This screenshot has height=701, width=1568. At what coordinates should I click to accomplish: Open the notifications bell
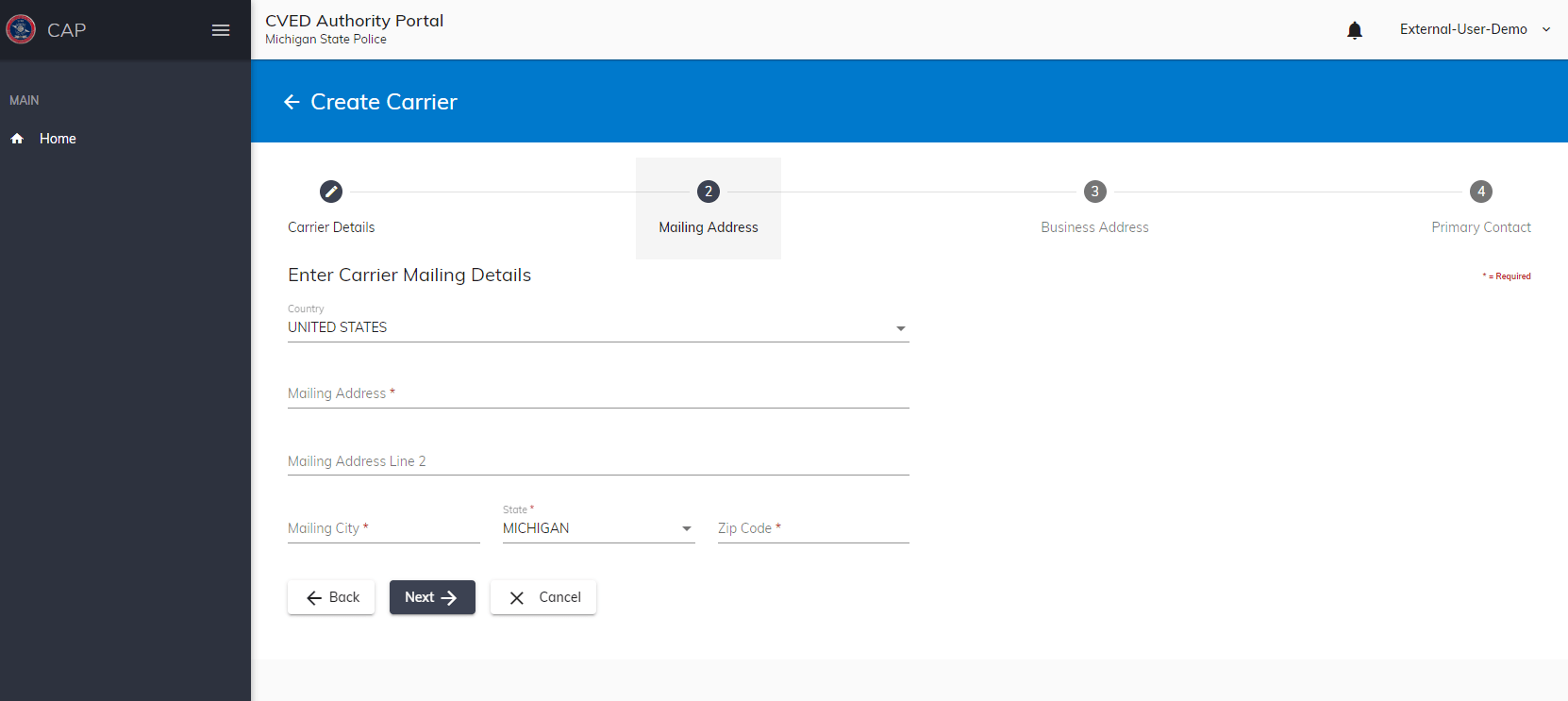[1355, 30]
